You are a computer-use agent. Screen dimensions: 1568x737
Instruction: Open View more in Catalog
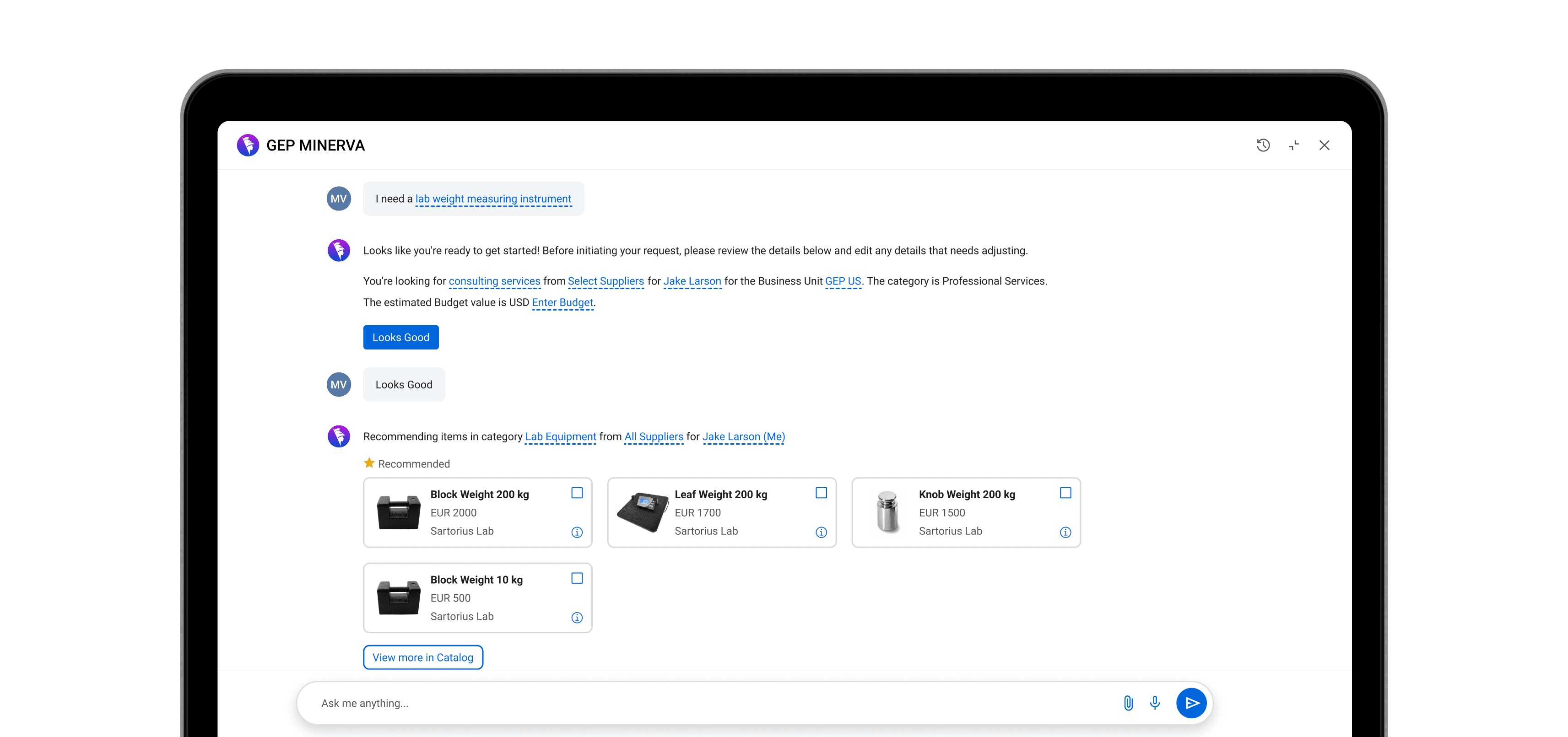pyautogui.click(x=423, y=657)
